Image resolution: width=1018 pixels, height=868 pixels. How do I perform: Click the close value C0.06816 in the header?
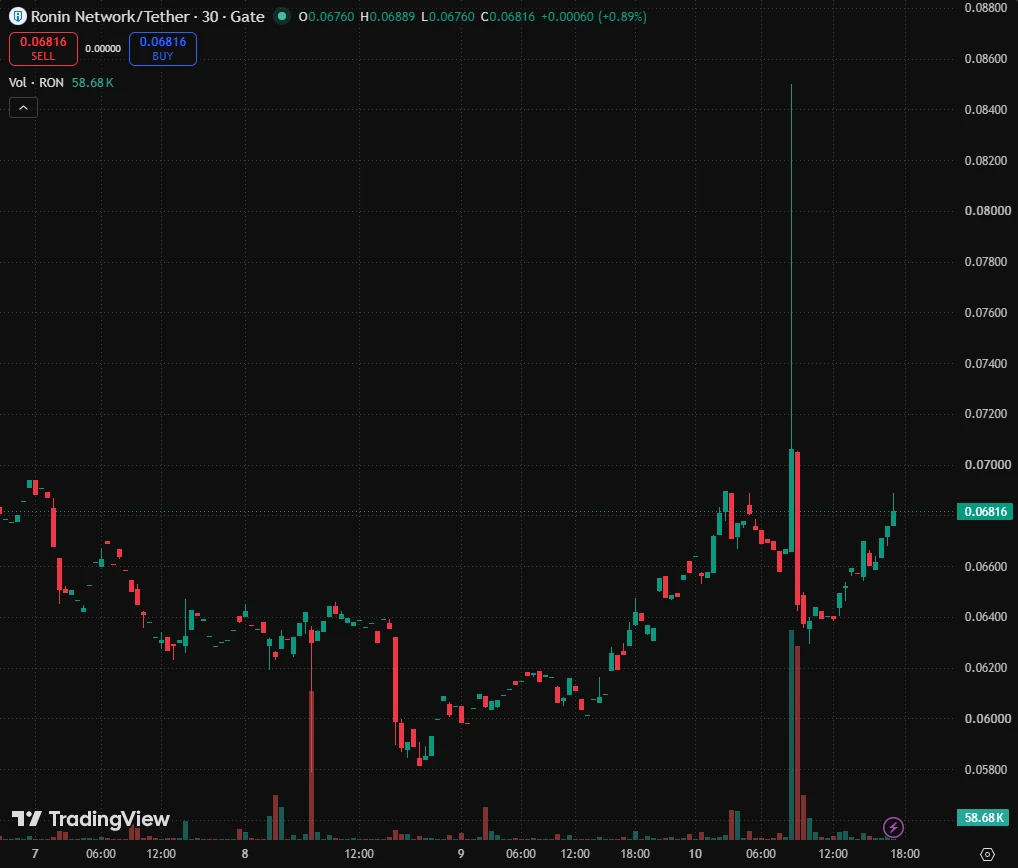508,17
